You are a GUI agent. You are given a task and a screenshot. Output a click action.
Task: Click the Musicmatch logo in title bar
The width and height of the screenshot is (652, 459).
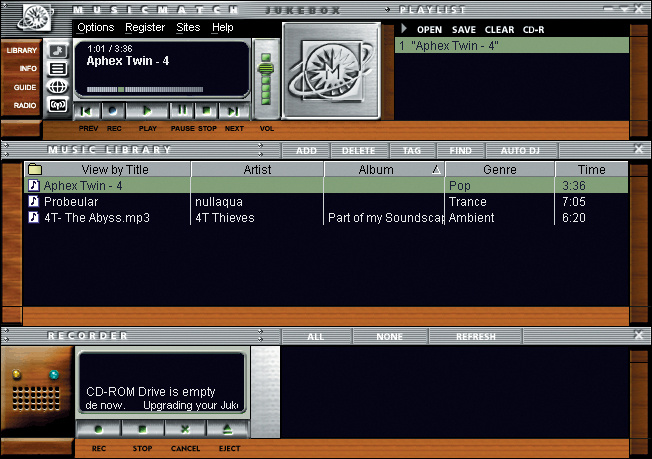(x=36, y=18)
